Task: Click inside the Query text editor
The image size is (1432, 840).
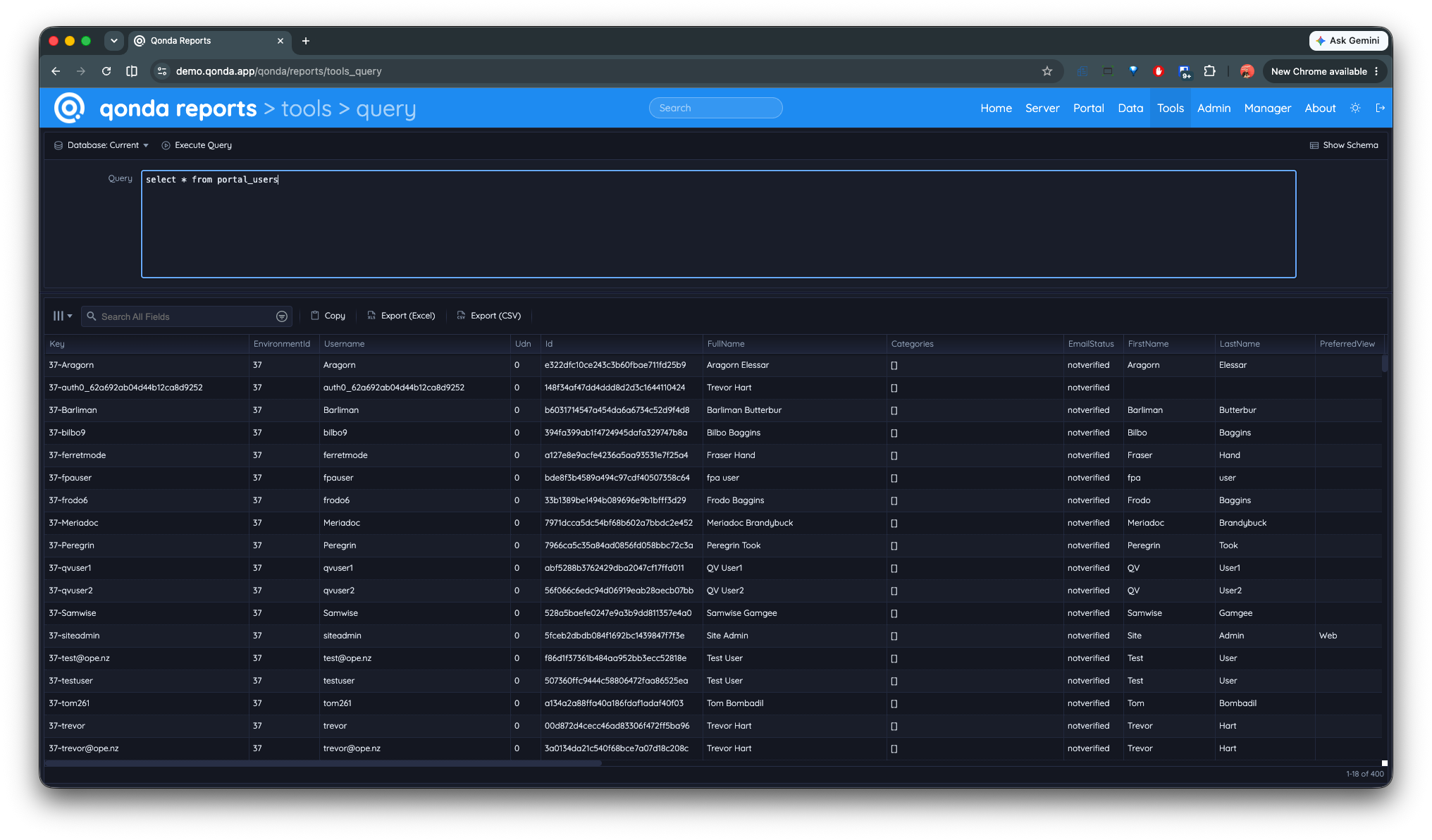Action: [x=718, y=224]
